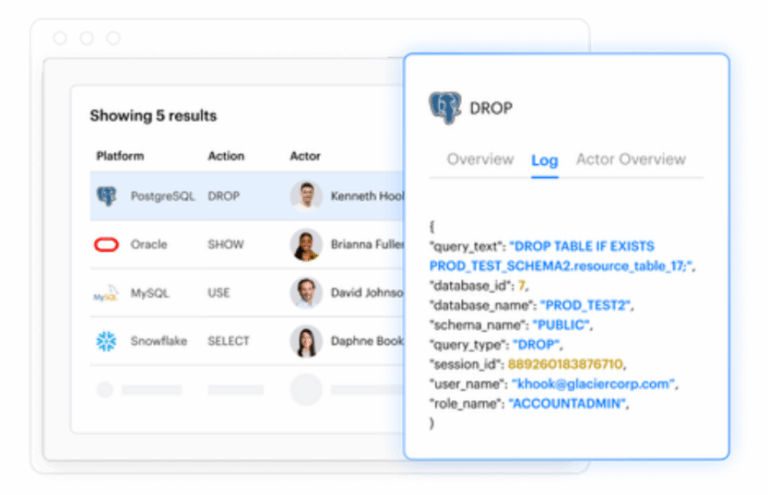Select the Log tab
This screenshot has width=768, height=495.
coord(545,160)
